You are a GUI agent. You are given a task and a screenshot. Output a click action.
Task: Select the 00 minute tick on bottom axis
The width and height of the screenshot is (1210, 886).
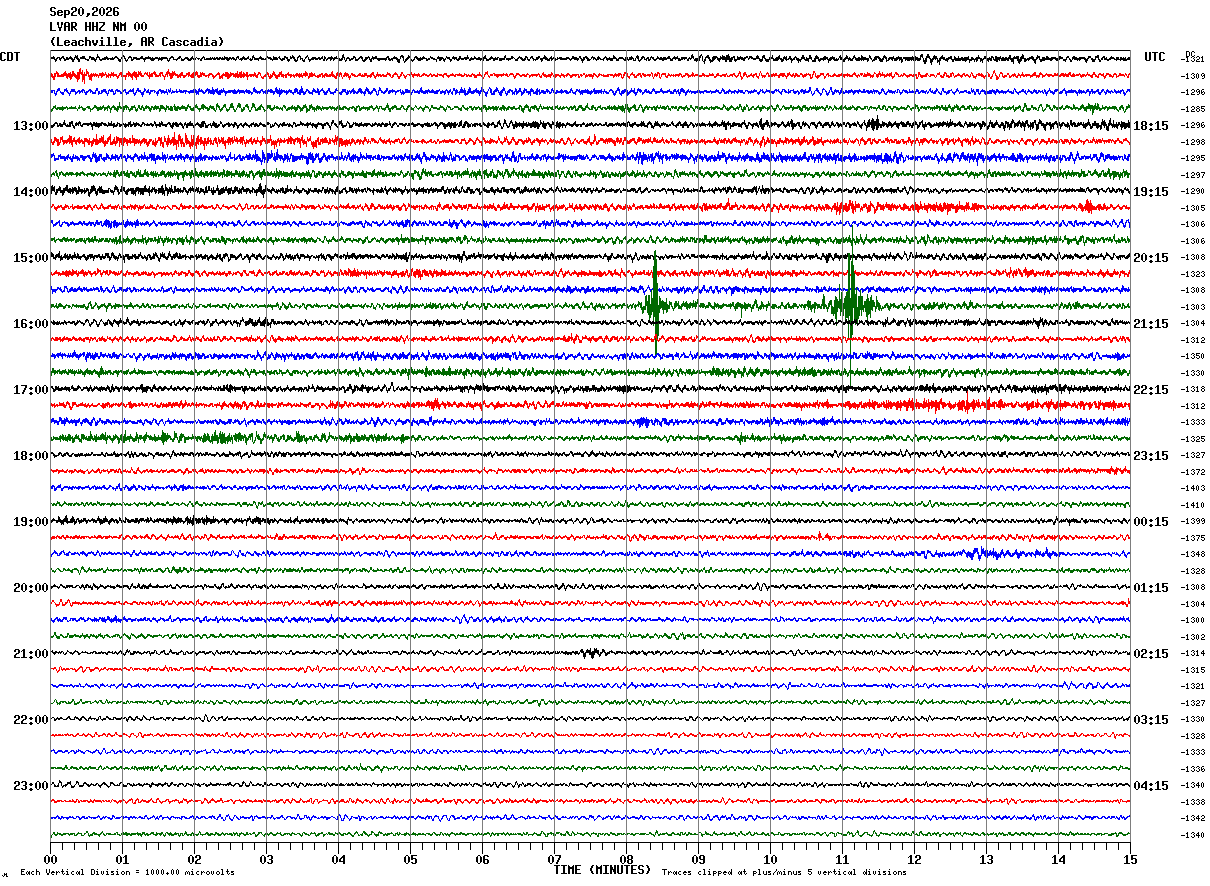(x=50, y=859)
